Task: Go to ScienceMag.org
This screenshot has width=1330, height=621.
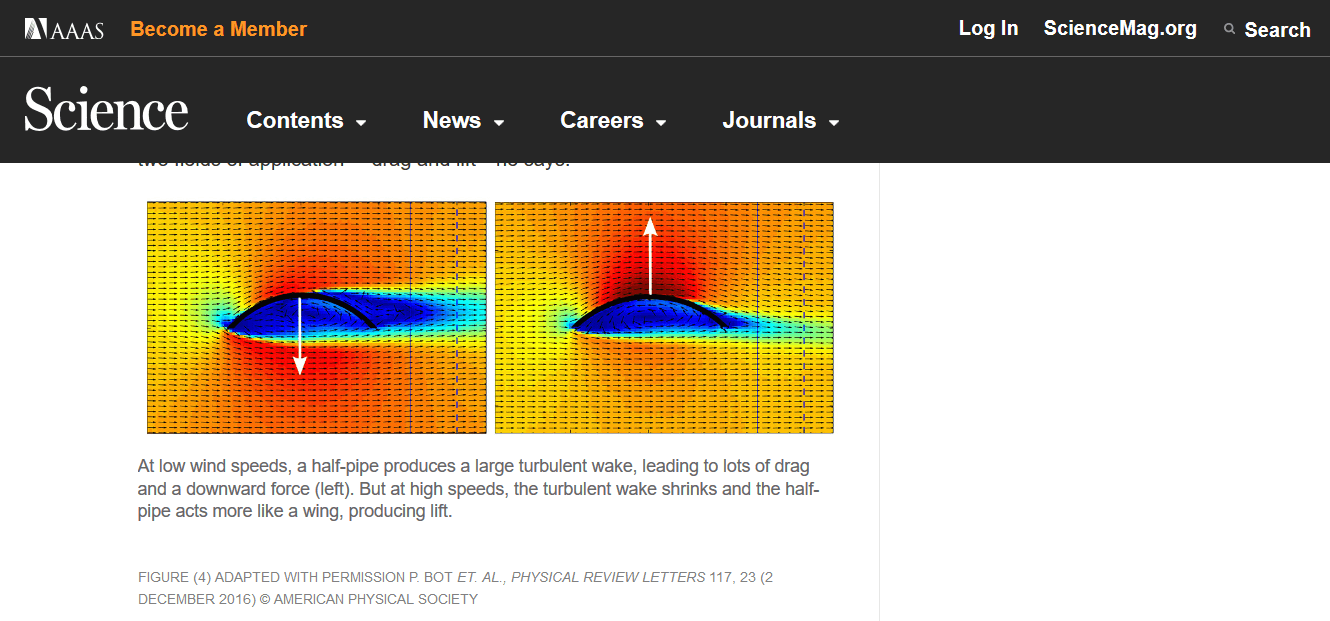Action: click(x=1120, y=28)
